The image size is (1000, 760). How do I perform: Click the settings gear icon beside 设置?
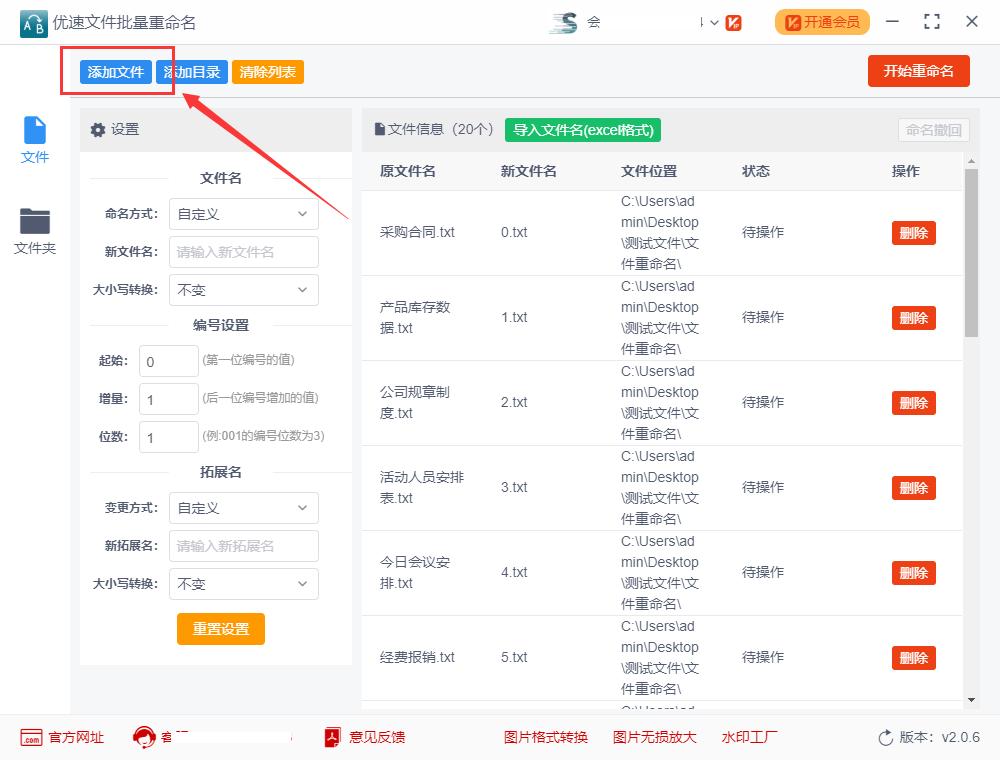coord(98,130)
